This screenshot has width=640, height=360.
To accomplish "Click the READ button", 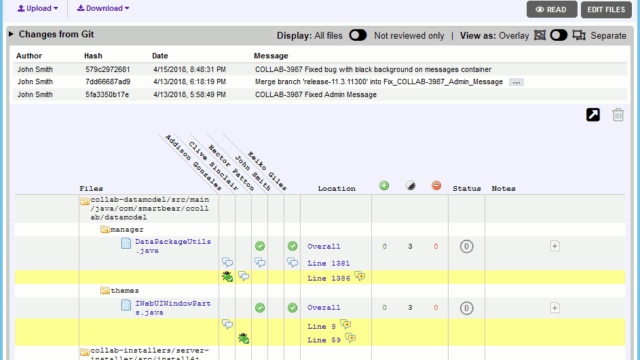I will (552, 9).
